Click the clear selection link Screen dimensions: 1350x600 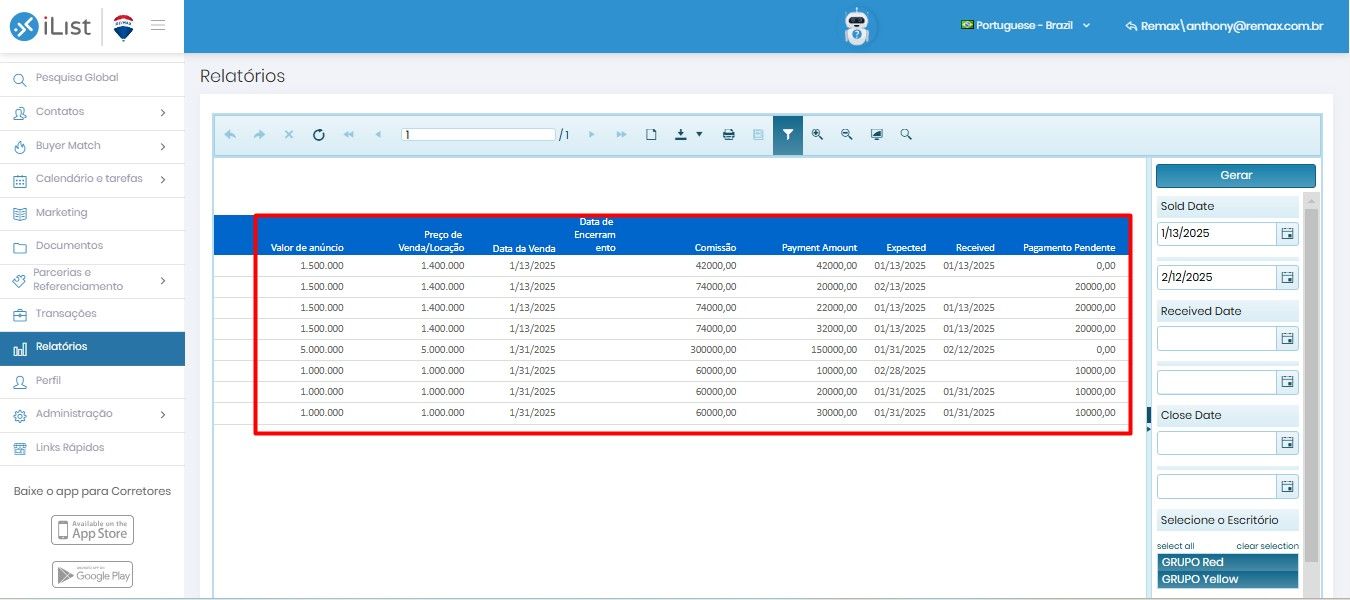1267,546
